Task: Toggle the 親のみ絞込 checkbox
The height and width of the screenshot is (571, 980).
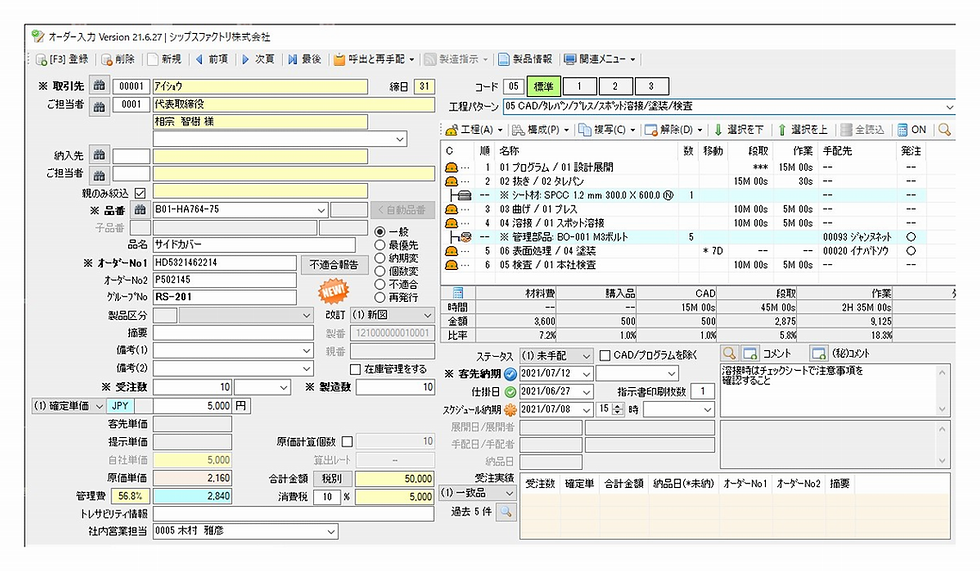Action: [140, 193]
